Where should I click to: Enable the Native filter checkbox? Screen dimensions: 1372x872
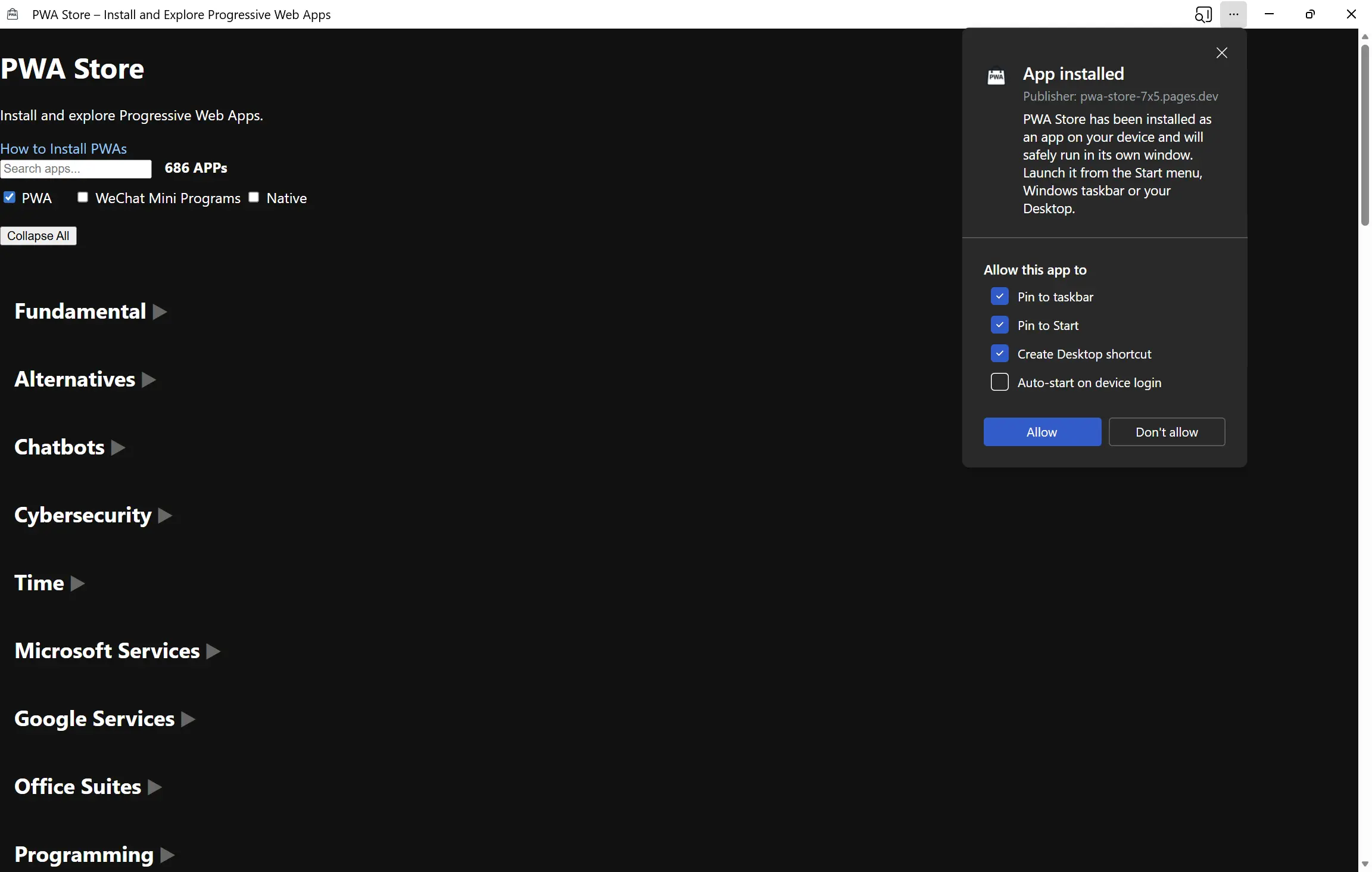click(x=254, y=197)
